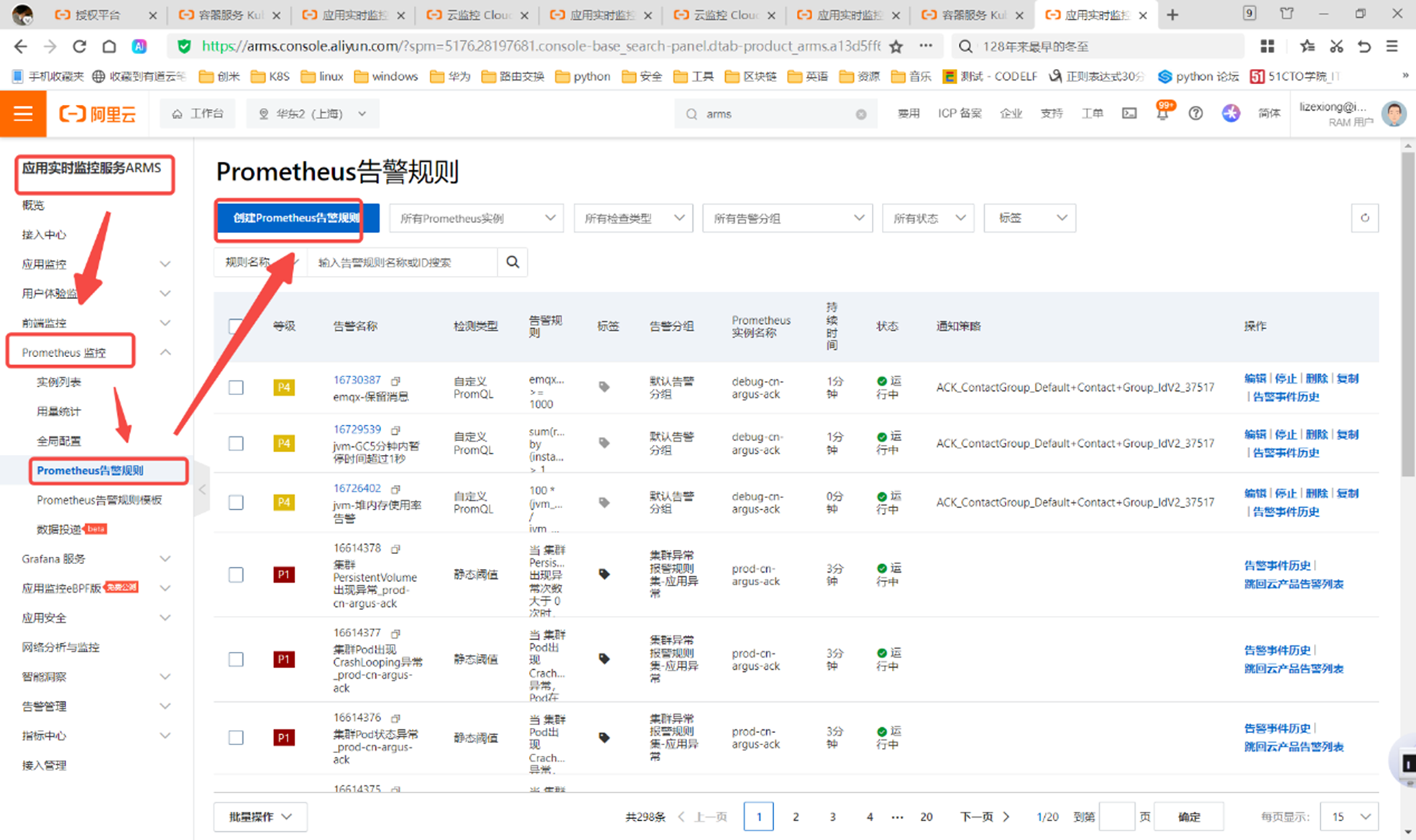1416x840 pixels.
Task: Tick checkbox for PersistentVolume alert row
Action: pyautogui.click(x=236, y=575)
